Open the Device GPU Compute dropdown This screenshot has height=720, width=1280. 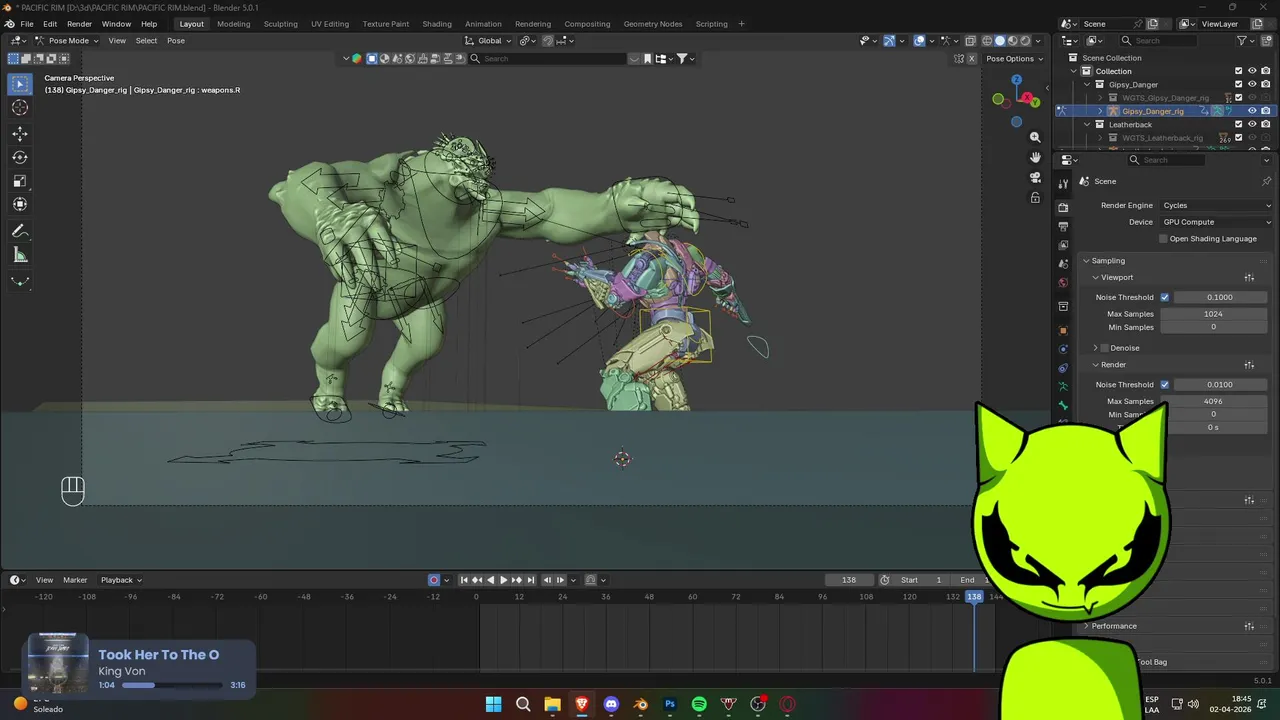coord(1216,222)
